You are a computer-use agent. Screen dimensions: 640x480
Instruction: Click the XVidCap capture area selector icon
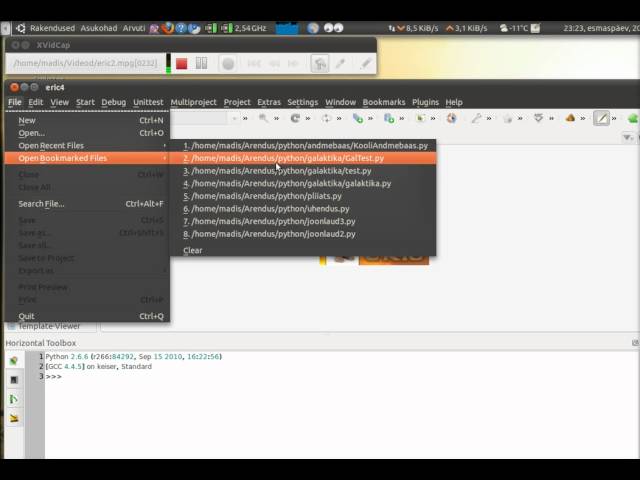click(x=320, y=63)
